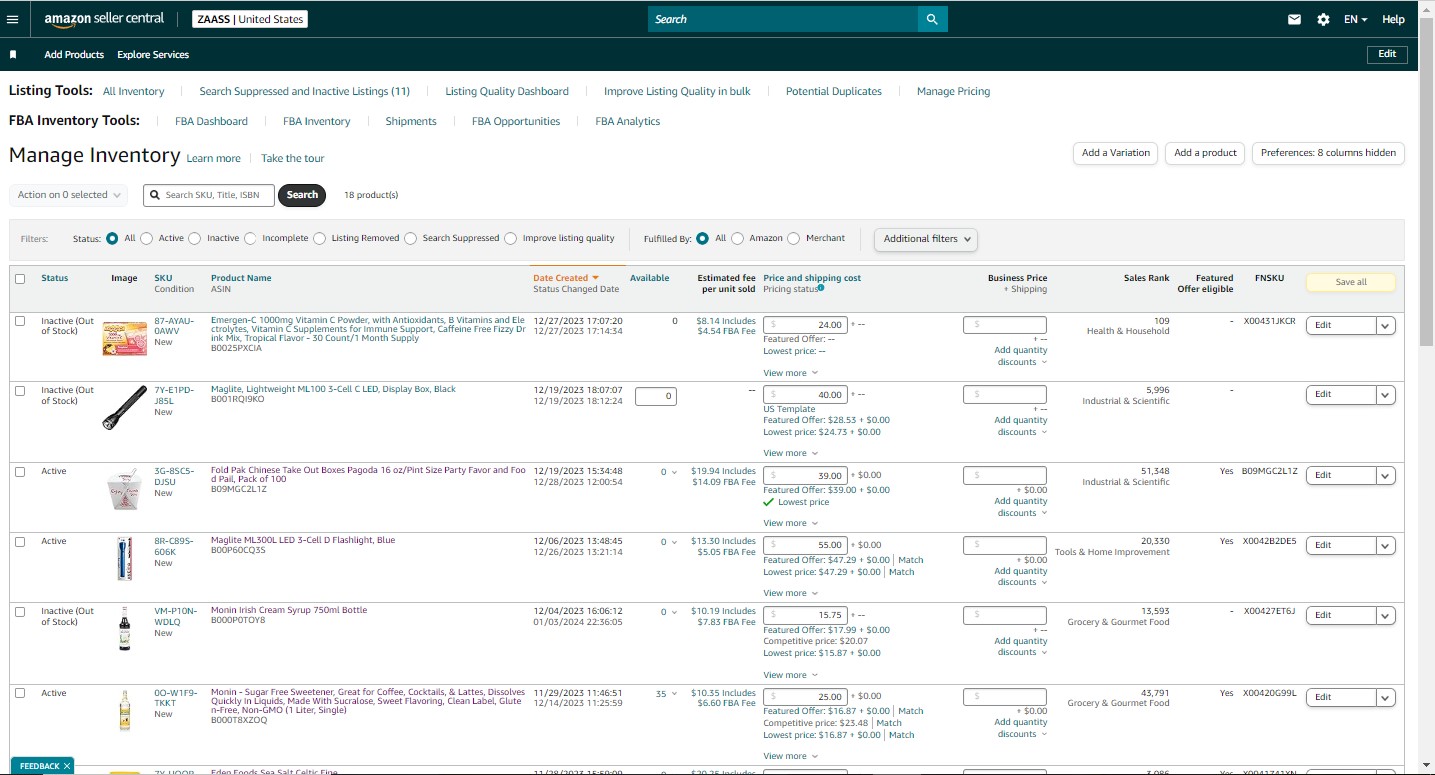Click Match link beside ML300L Featured Offer
The image size is (1435, 775).
pyautogui.click(x=910, y=560)
